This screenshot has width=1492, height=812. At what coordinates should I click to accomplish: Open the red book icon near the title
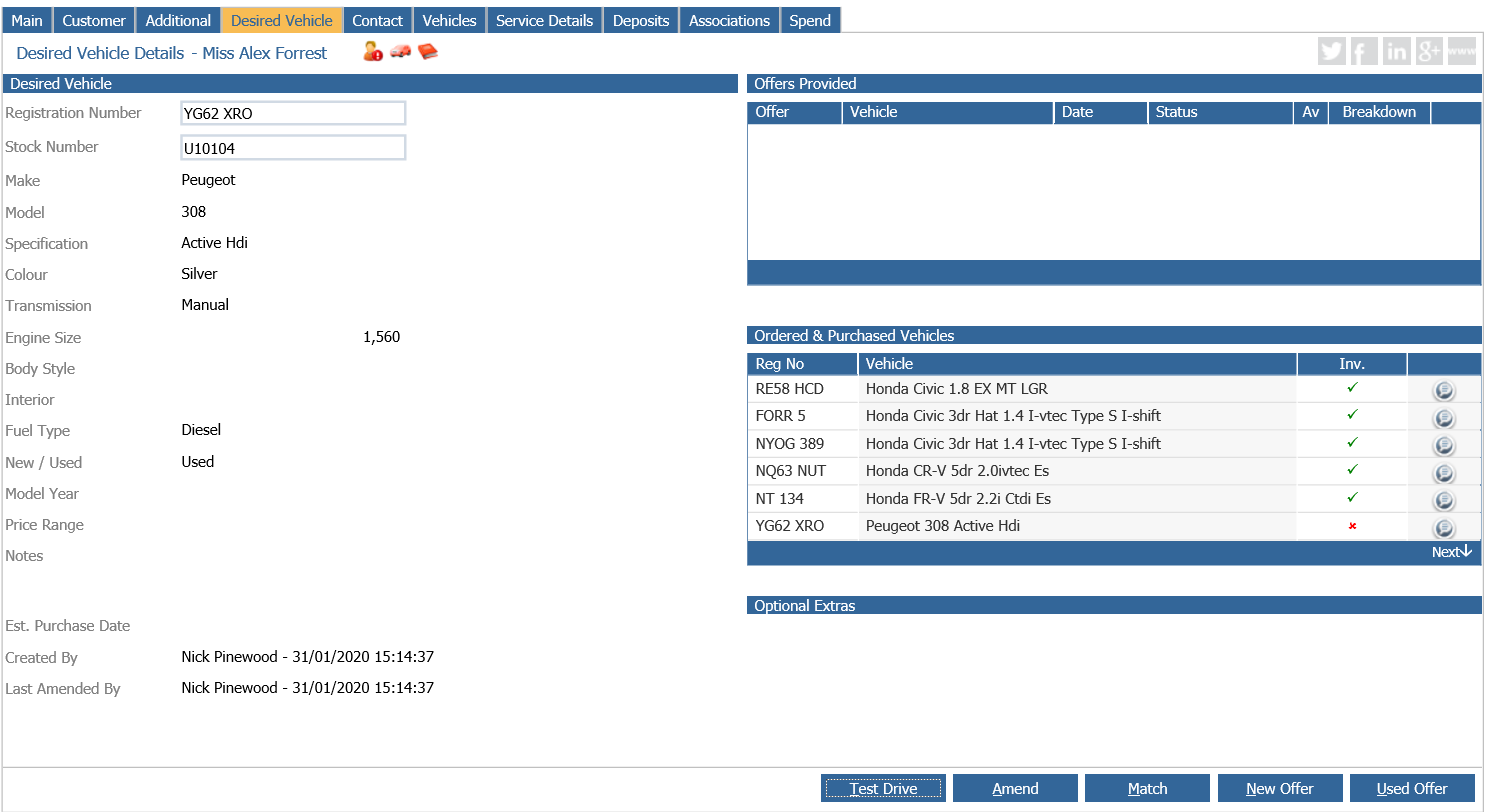(x=428, y=52)
